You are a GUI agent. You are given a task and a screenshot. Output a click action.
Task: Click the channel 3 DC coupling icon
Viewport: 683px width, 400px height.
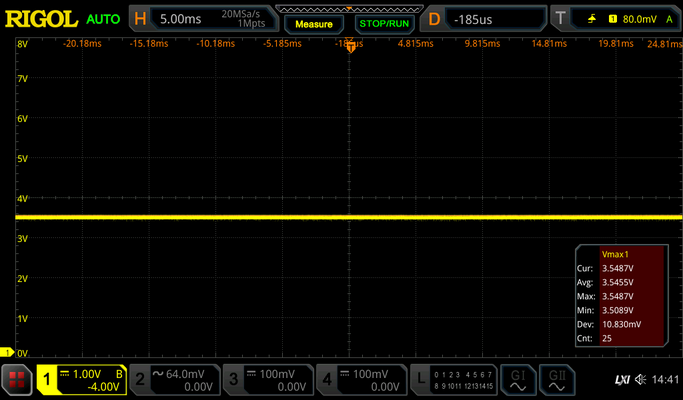(251, 374)
